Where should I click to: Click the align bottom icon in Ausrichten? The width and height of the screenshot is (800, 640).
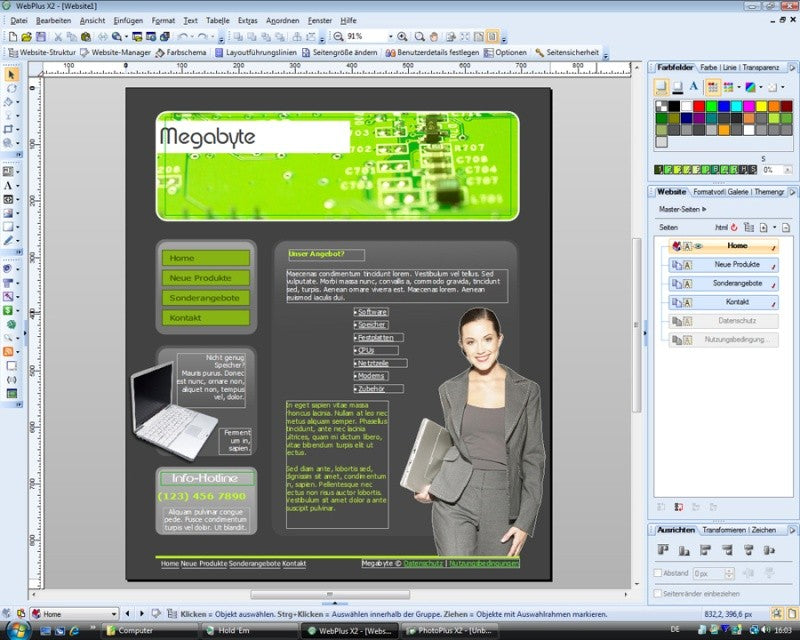(684, 550)
